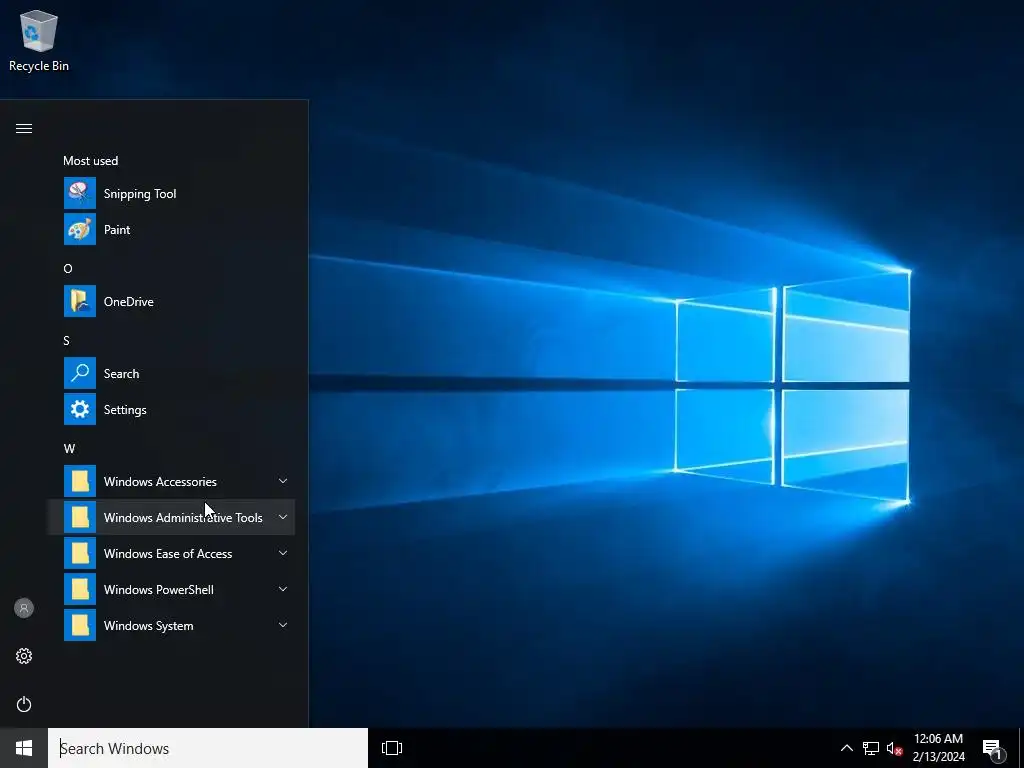The image size is (1024, 768).
Task: Click the Search magnifier icon tile
Action: (80, 373)
